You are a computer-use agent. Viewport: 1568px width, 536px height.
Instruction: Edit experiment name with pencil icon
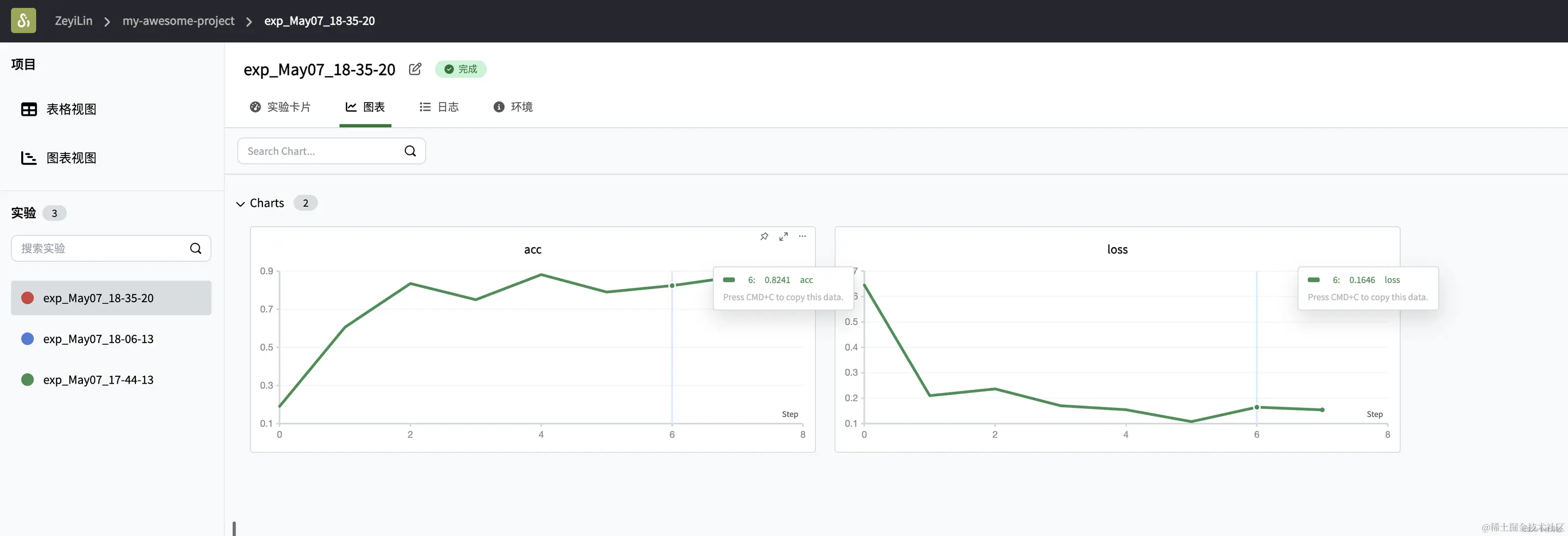point(415,69)
